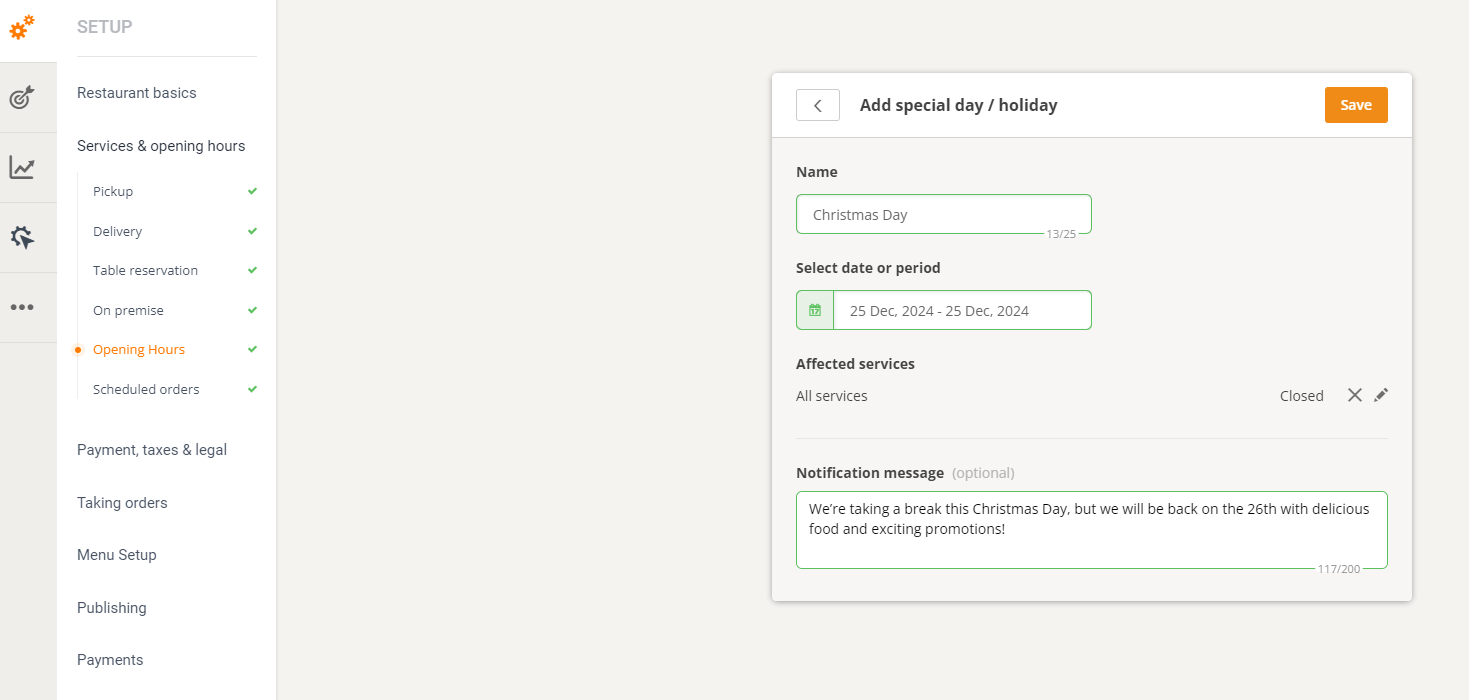Click the orange gears Setup icon

tap(22, 27)
